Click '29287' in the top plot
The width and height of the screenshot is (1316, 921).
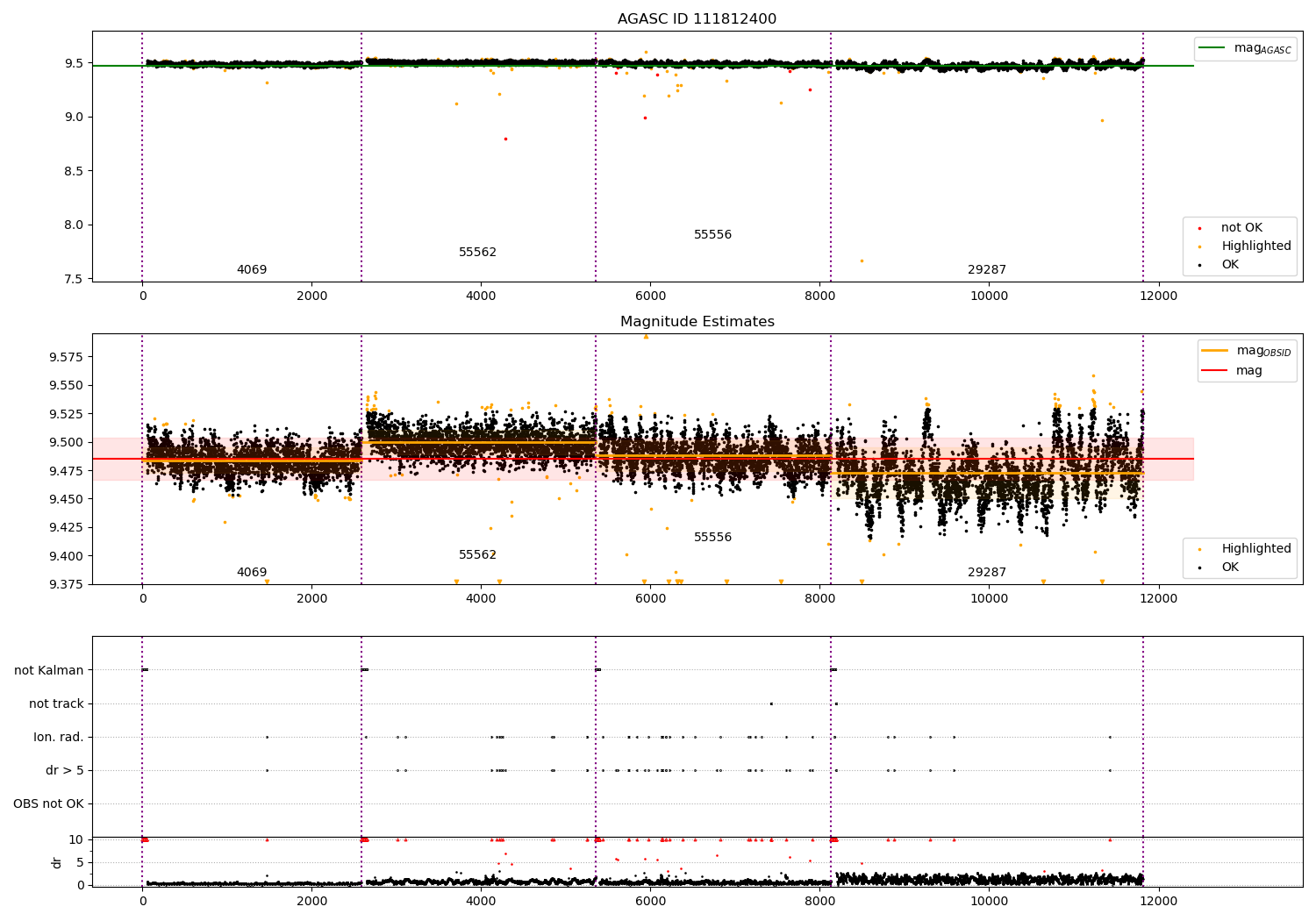[x=987, y=270]
